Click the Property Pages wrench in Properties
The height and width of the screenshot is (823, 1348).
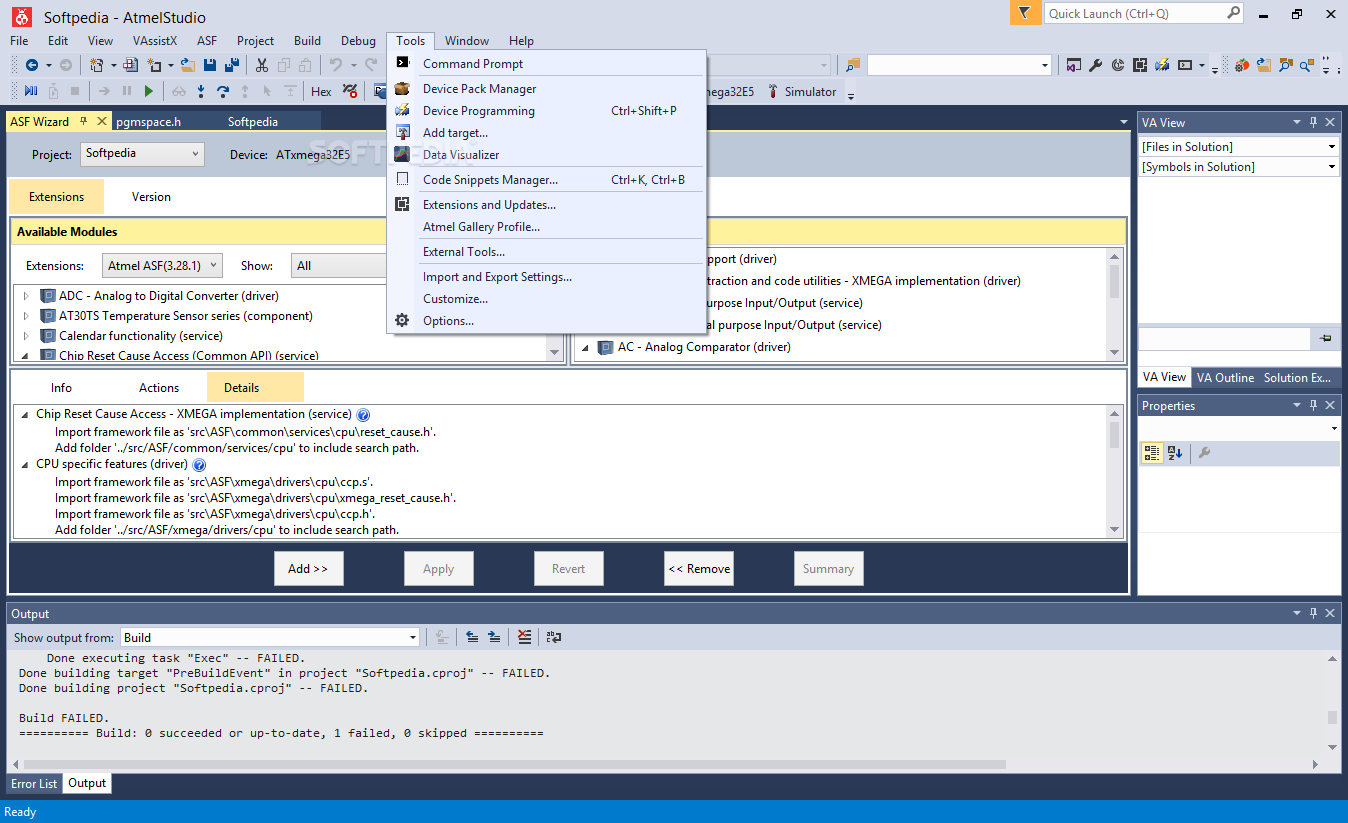tap(1204, 453)
